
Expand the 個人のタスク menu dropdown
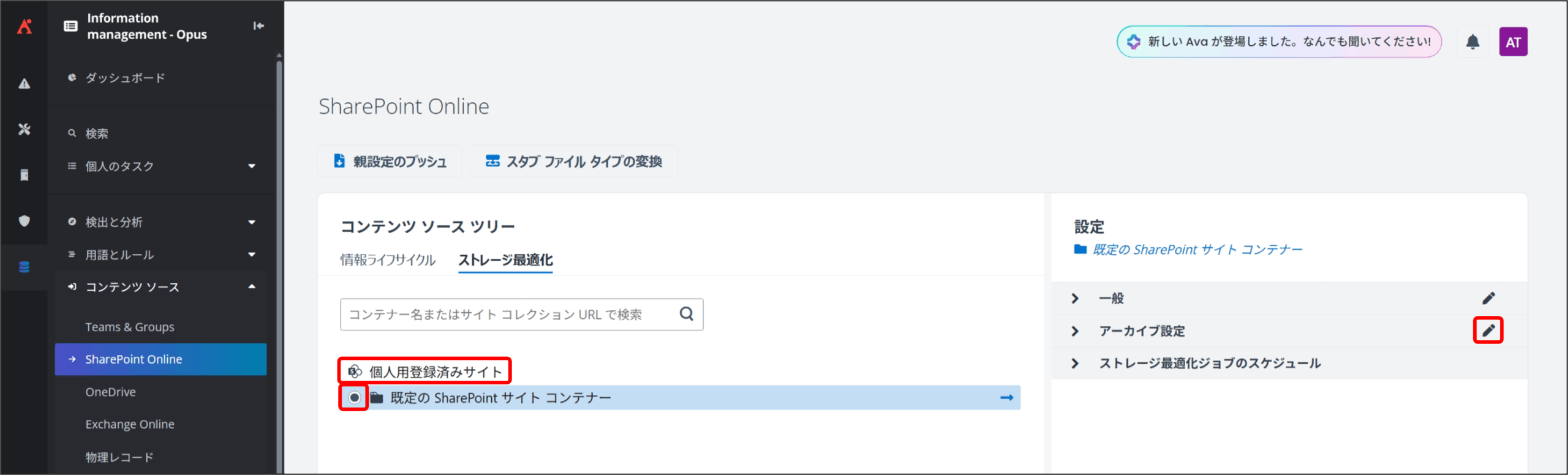point(252,166)
